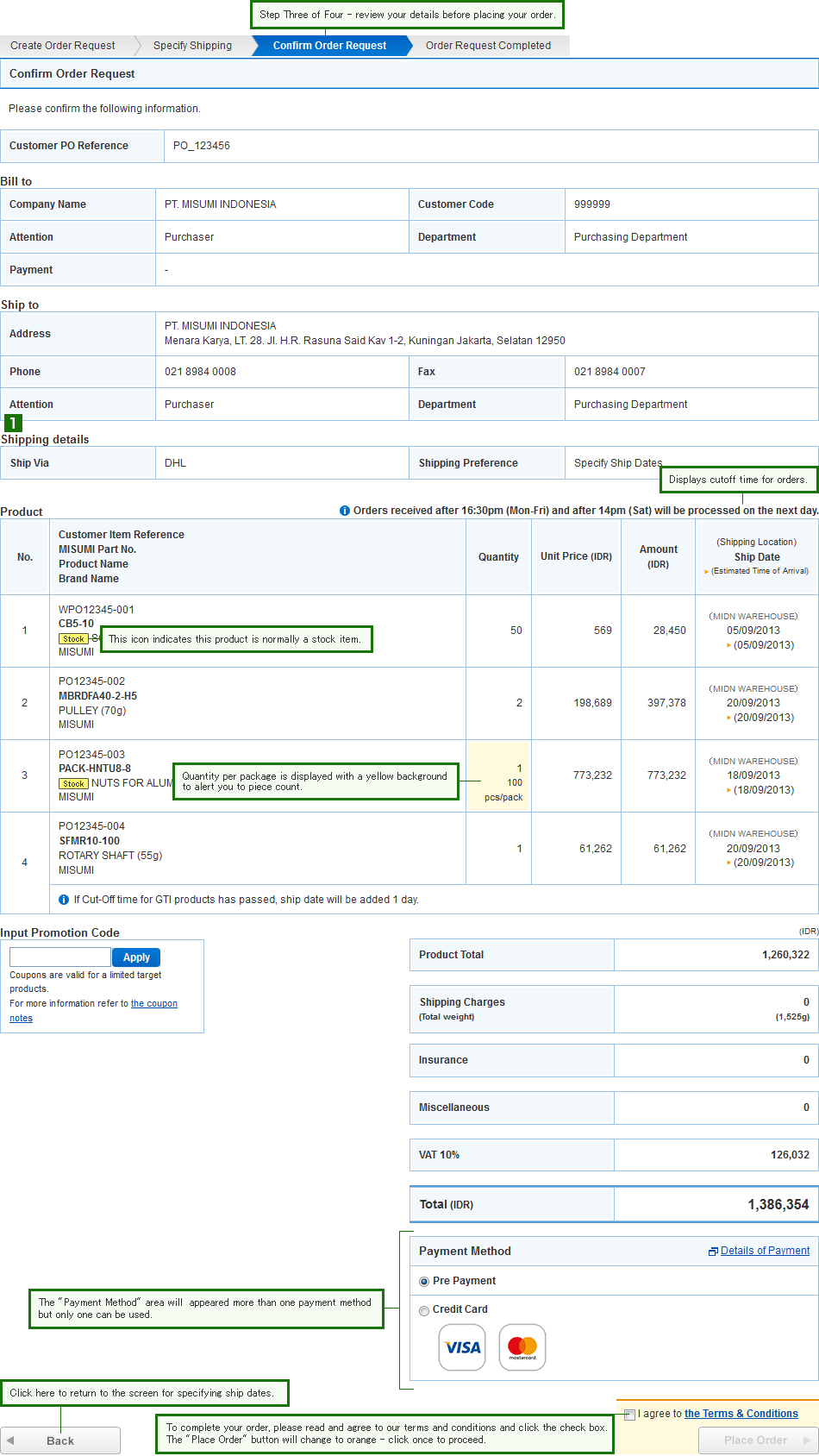
Task: Click the amount 28,450
Action: [x=670, y=631]
